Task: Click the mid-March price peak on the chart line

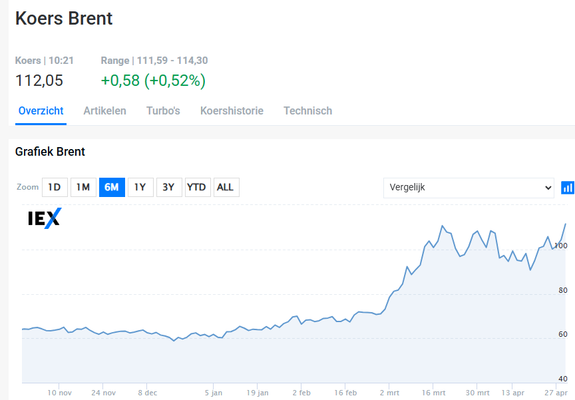Action: pyautogui.click(x=442, y=226)
